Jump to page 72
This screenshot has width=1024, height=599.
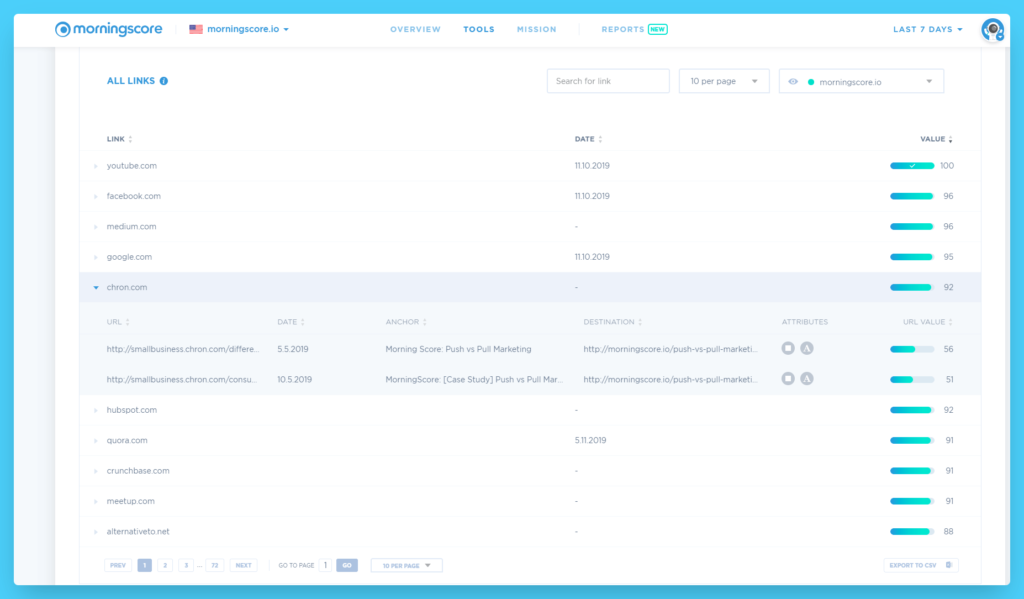coord(215,565)
